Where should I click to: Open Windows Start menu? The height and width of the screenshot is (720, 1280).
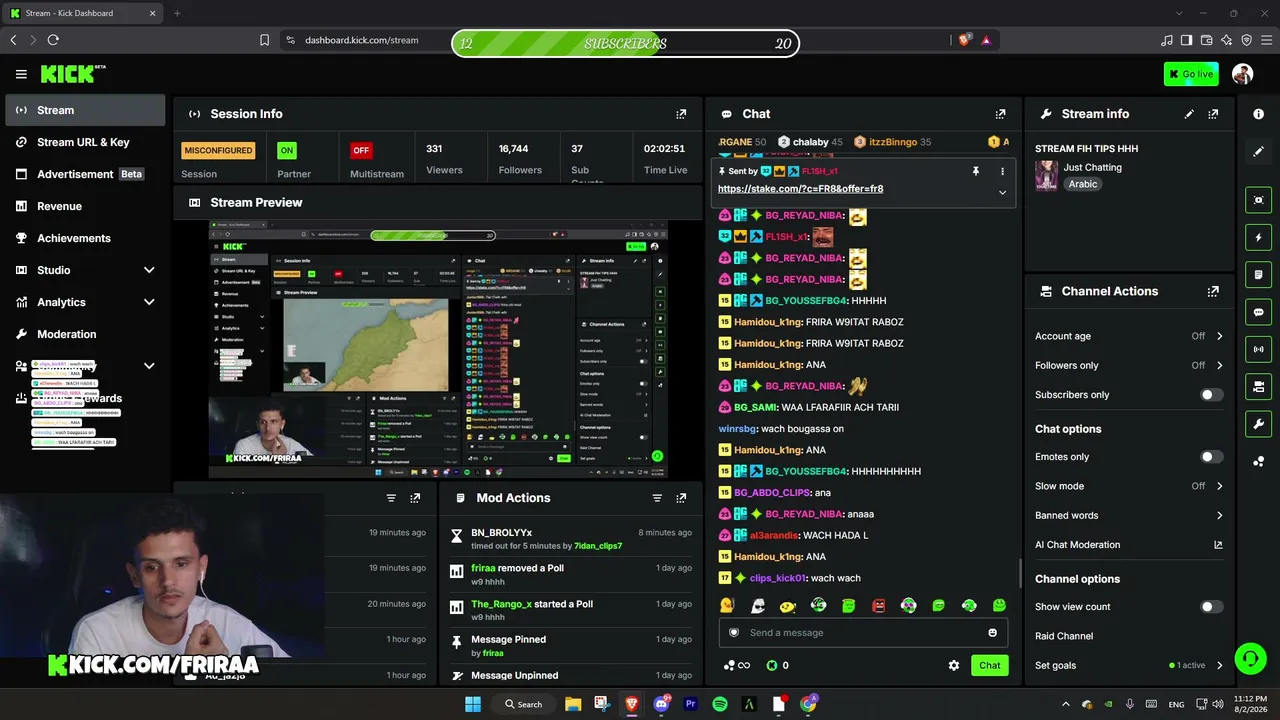point(473,704)
